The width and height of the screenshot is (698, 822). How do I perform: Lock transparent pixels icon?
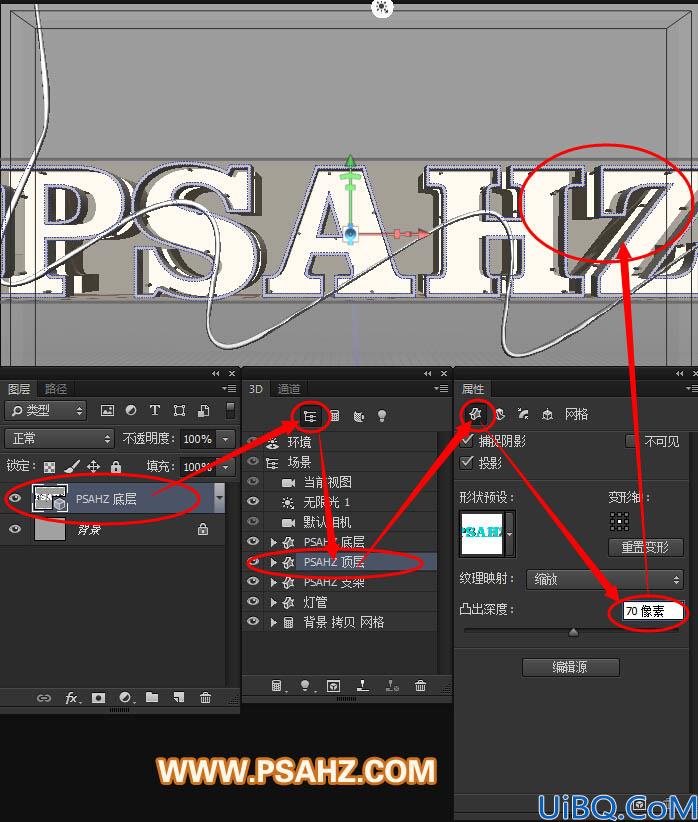pos(49,467)
